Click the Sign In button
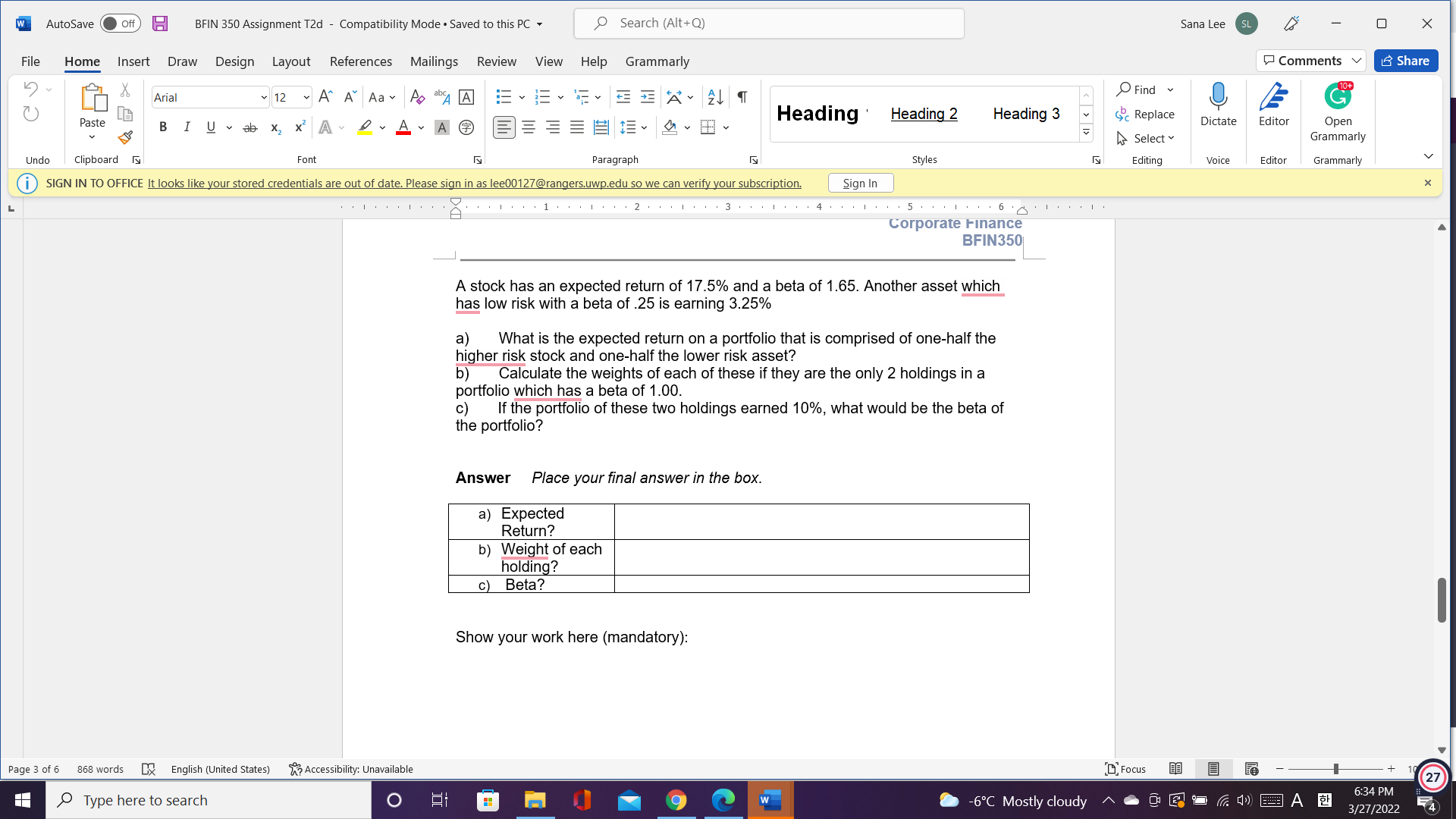This screenshot has width=1456, height=819. pos(860,183)
